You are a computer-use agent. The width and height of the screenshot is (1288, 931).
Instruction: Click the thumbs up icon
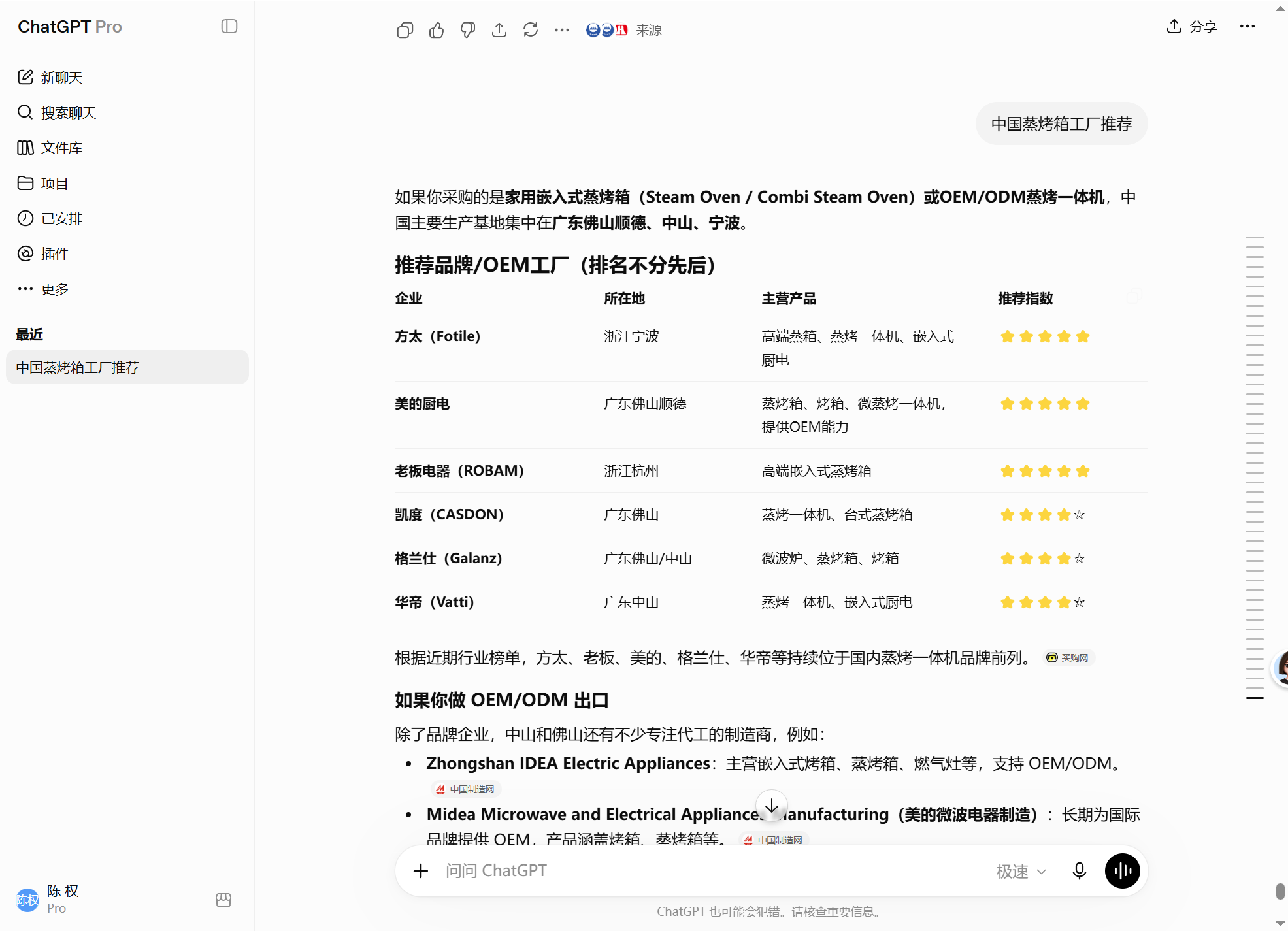(437, 30)
